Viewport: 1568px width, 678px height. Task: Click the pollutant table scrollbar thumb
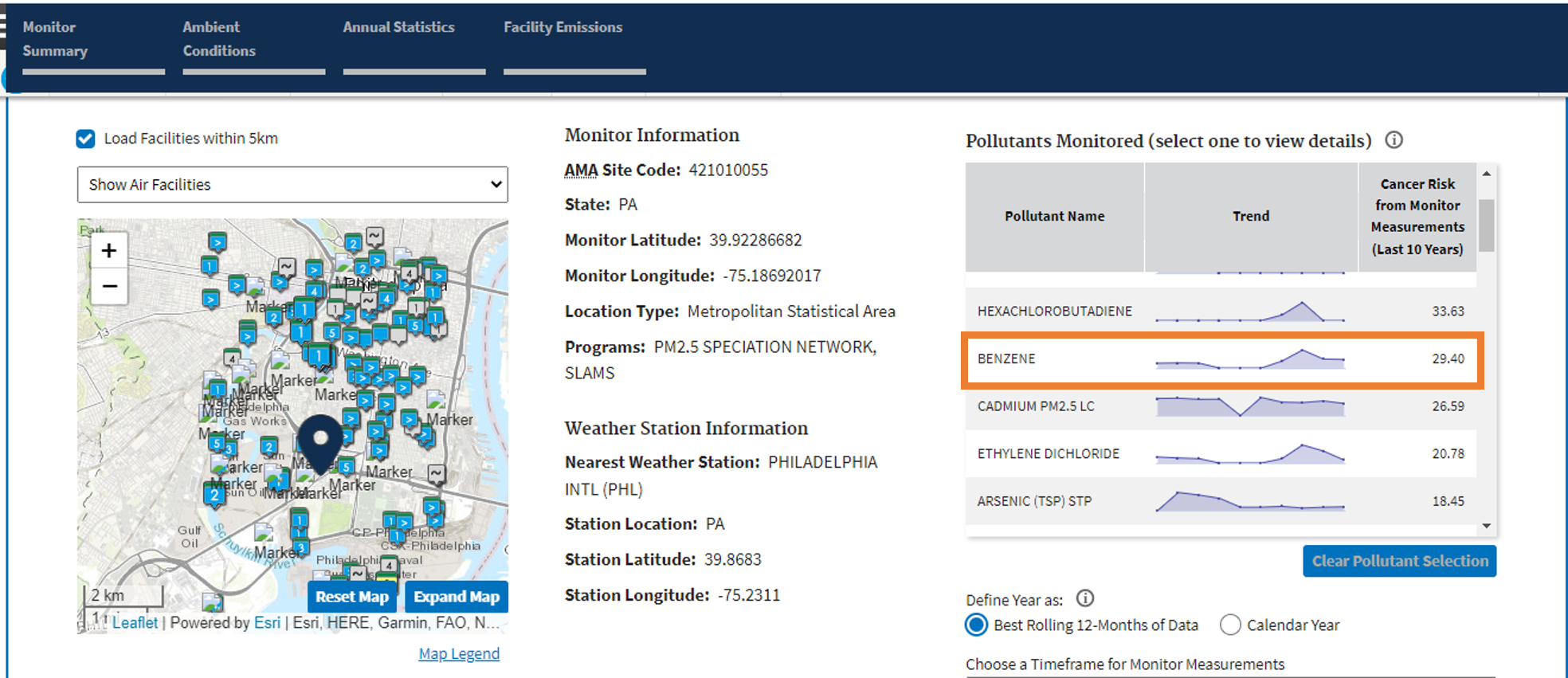point(1487,225)
